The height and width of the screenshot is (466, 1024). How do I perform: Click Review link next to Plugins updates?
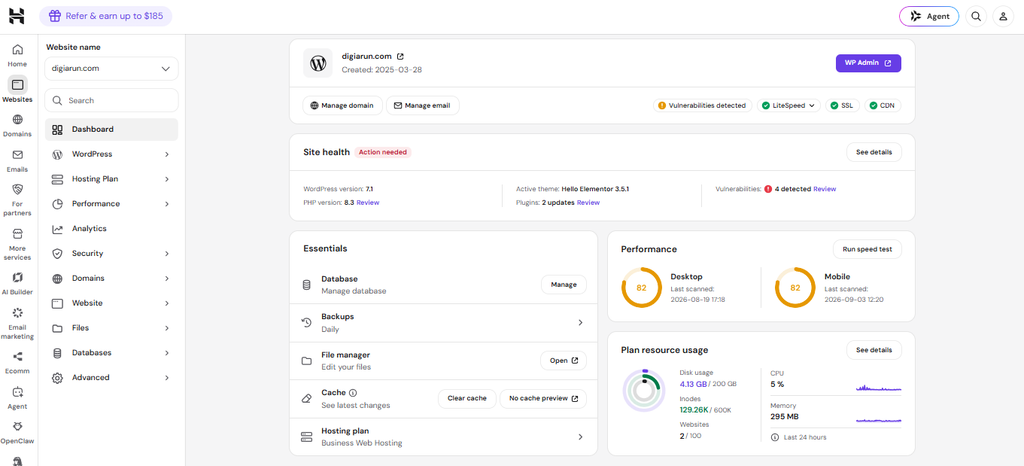tap(588, 203)
